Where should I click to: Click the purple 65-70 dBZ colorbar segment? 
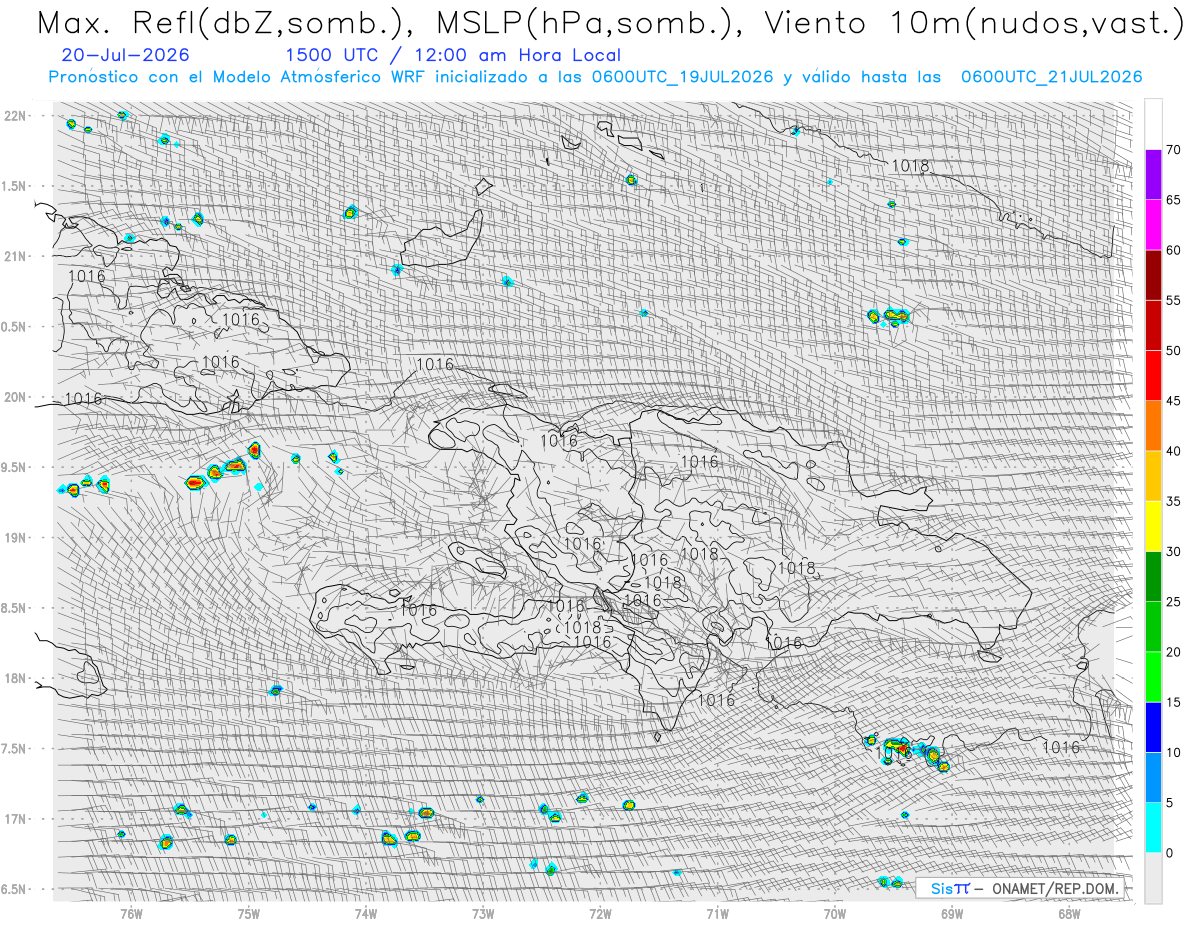[1154, 175]
